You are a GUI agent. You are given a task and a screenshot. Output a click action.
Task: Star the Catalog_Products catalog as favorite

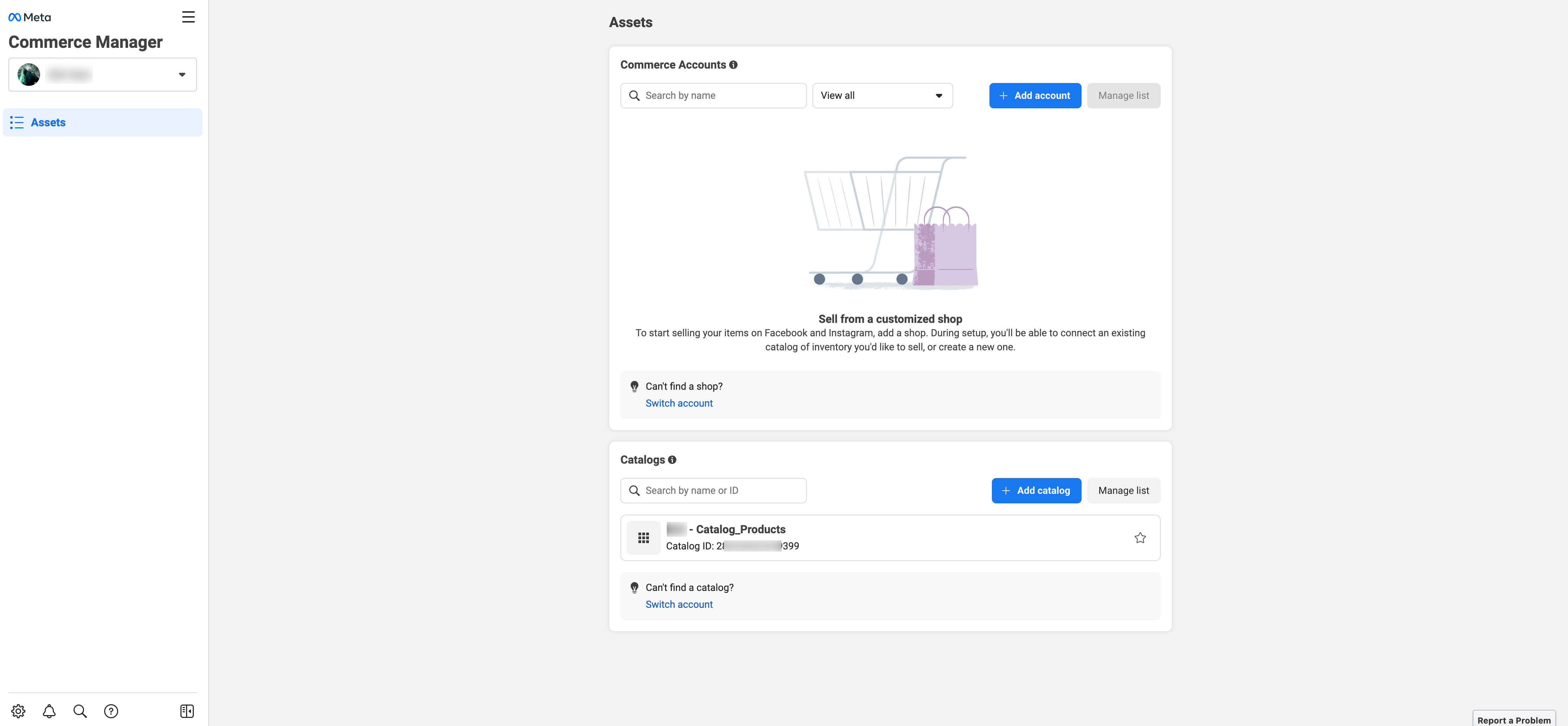(x=1140, y=537)
